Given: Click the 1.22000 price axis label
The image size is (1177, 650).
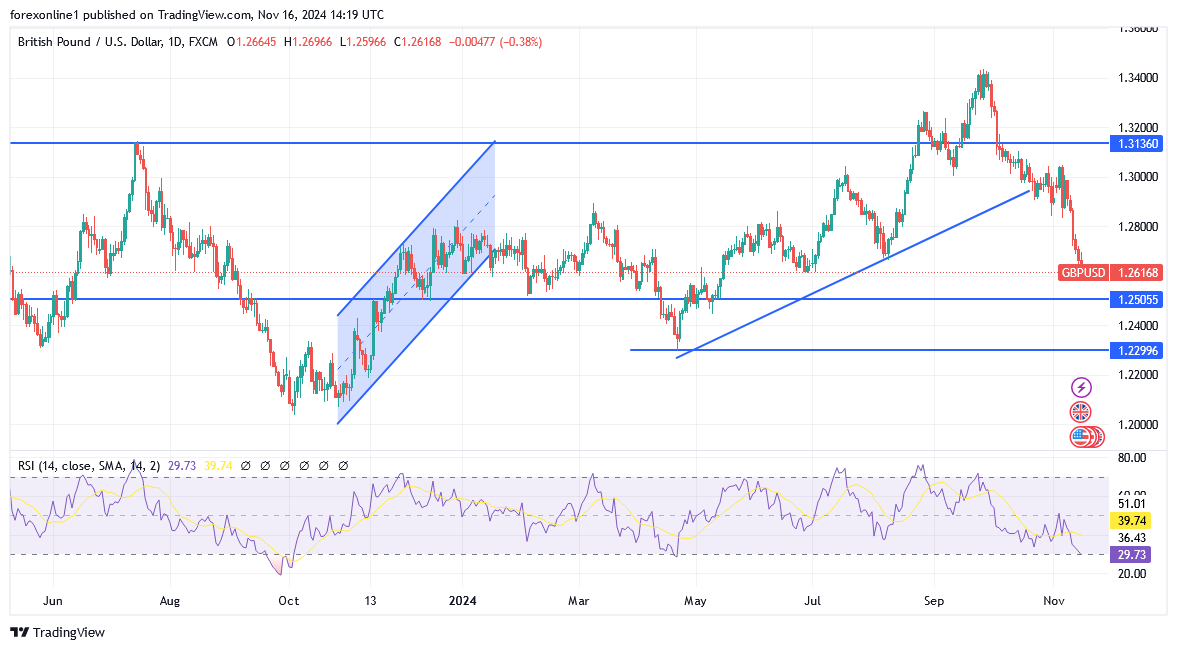Looking at the screenshot, I should [x=1138, y=375].
